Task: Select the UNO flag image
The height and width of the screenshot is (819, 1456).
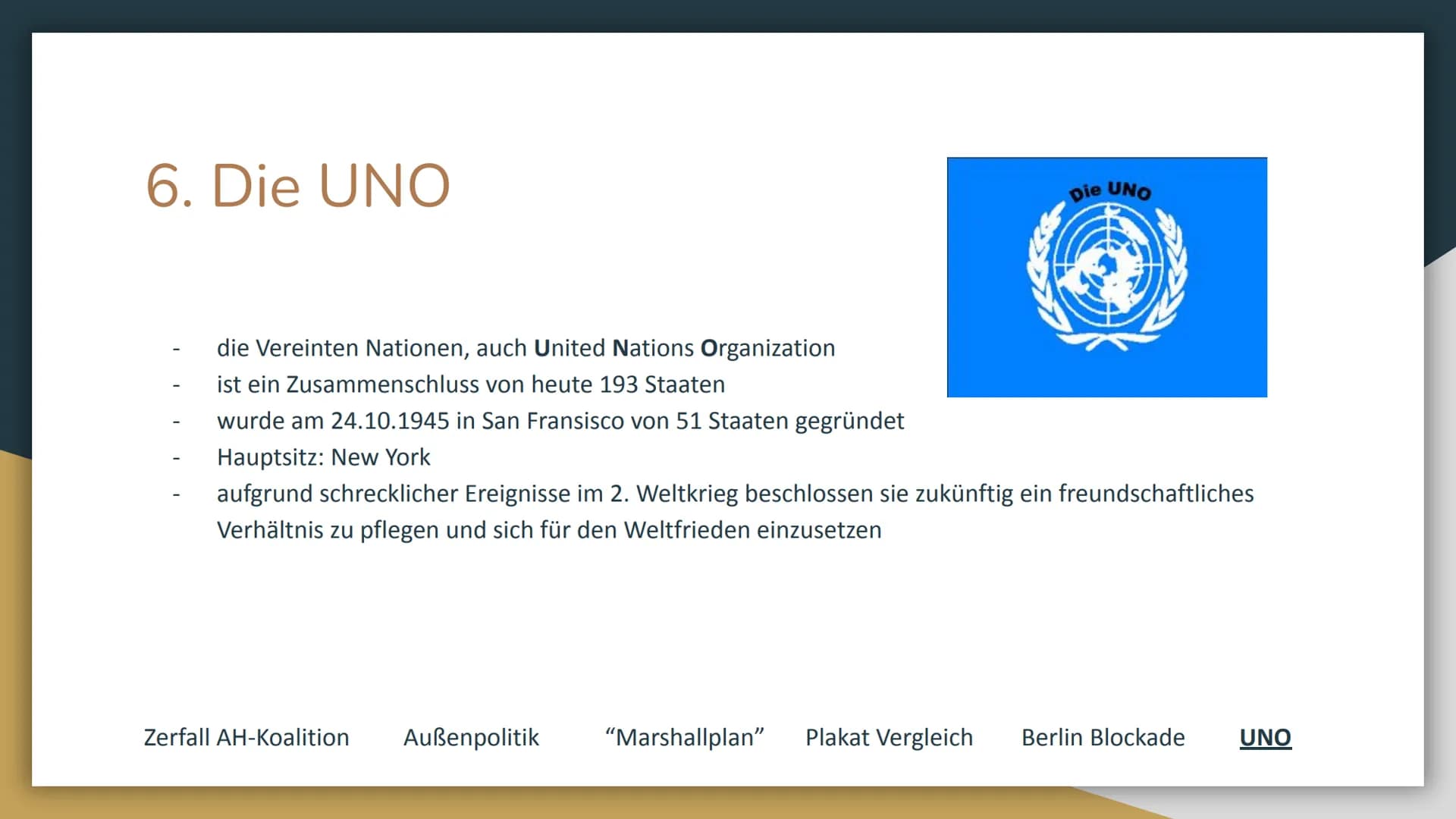Action: (1107, 277)
